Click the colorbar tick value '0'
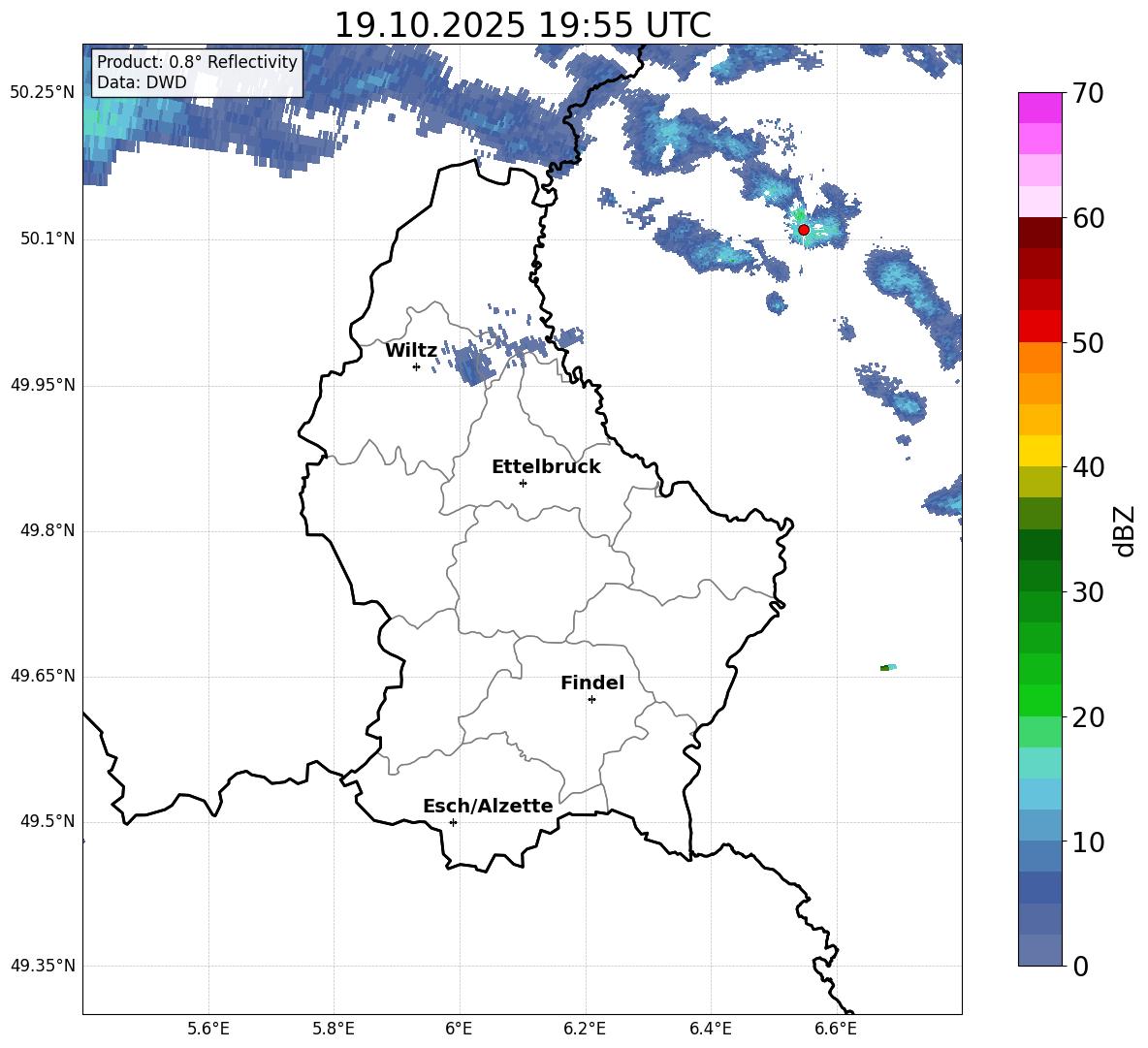The height and width of the screenshot is (1048, 1148). [x=1080, y=967]
